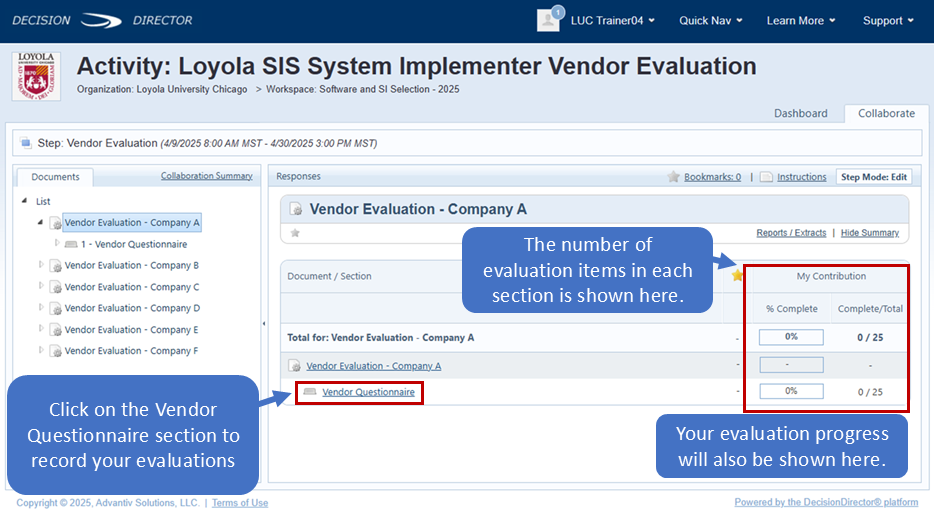Open the Learn More dropdown menu
This screenshot has height=516, width=934.
tap(801, 20)
